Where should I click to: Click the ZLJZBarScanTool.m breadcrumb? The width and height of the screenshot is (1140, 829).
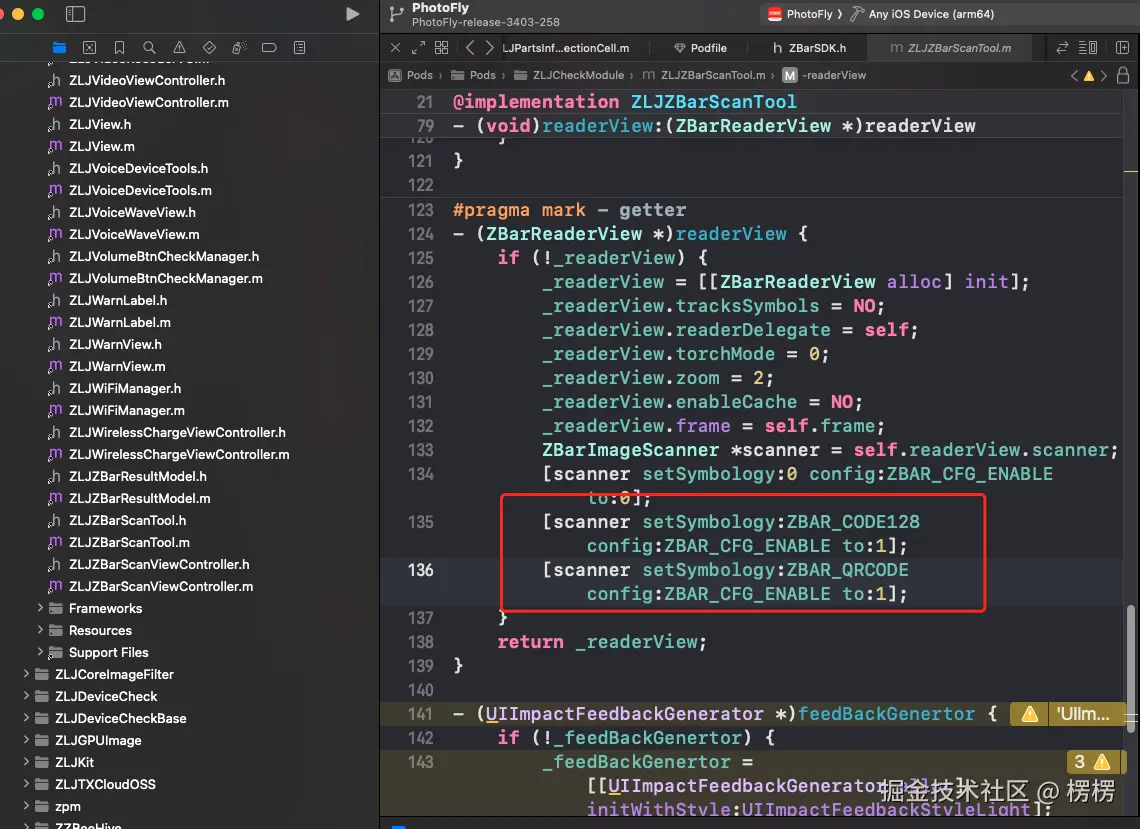tap(704, 75)
